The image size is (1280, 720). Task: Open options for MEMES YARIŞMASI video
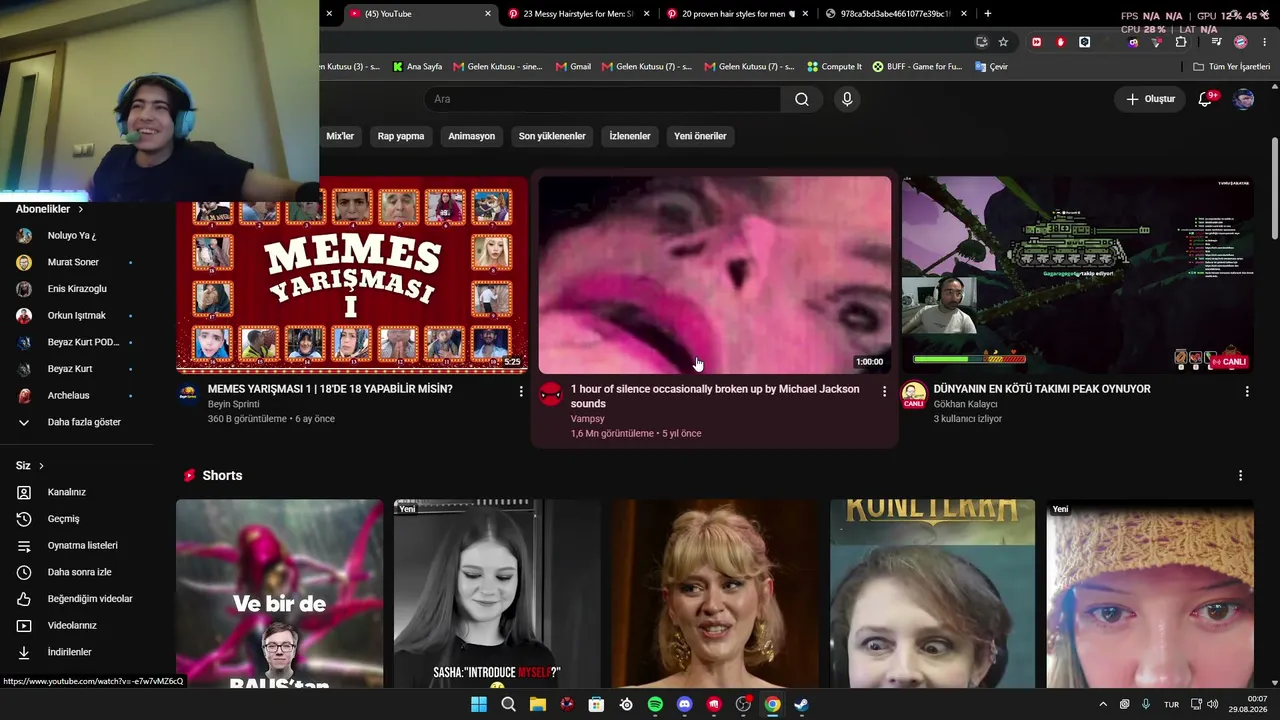521,391
